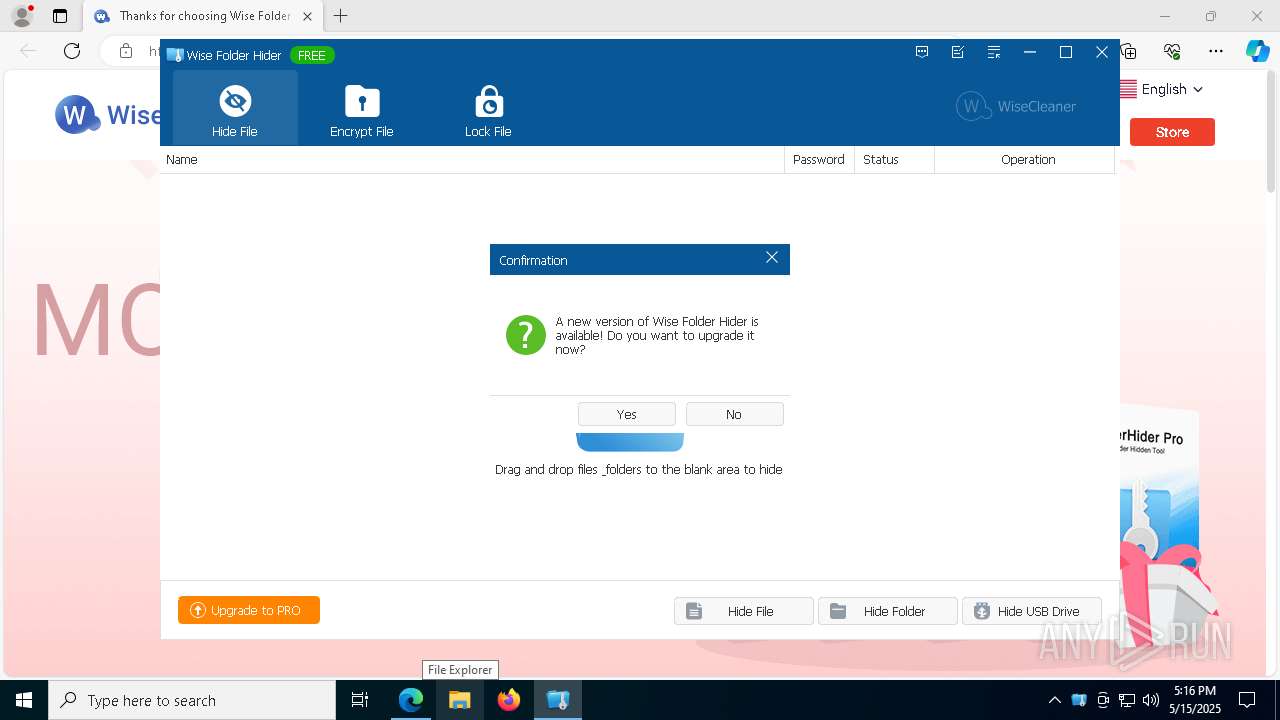Screen dimensions: 1280x720
Task: Click the taskbar search box
Action: (x=192, y=700)
